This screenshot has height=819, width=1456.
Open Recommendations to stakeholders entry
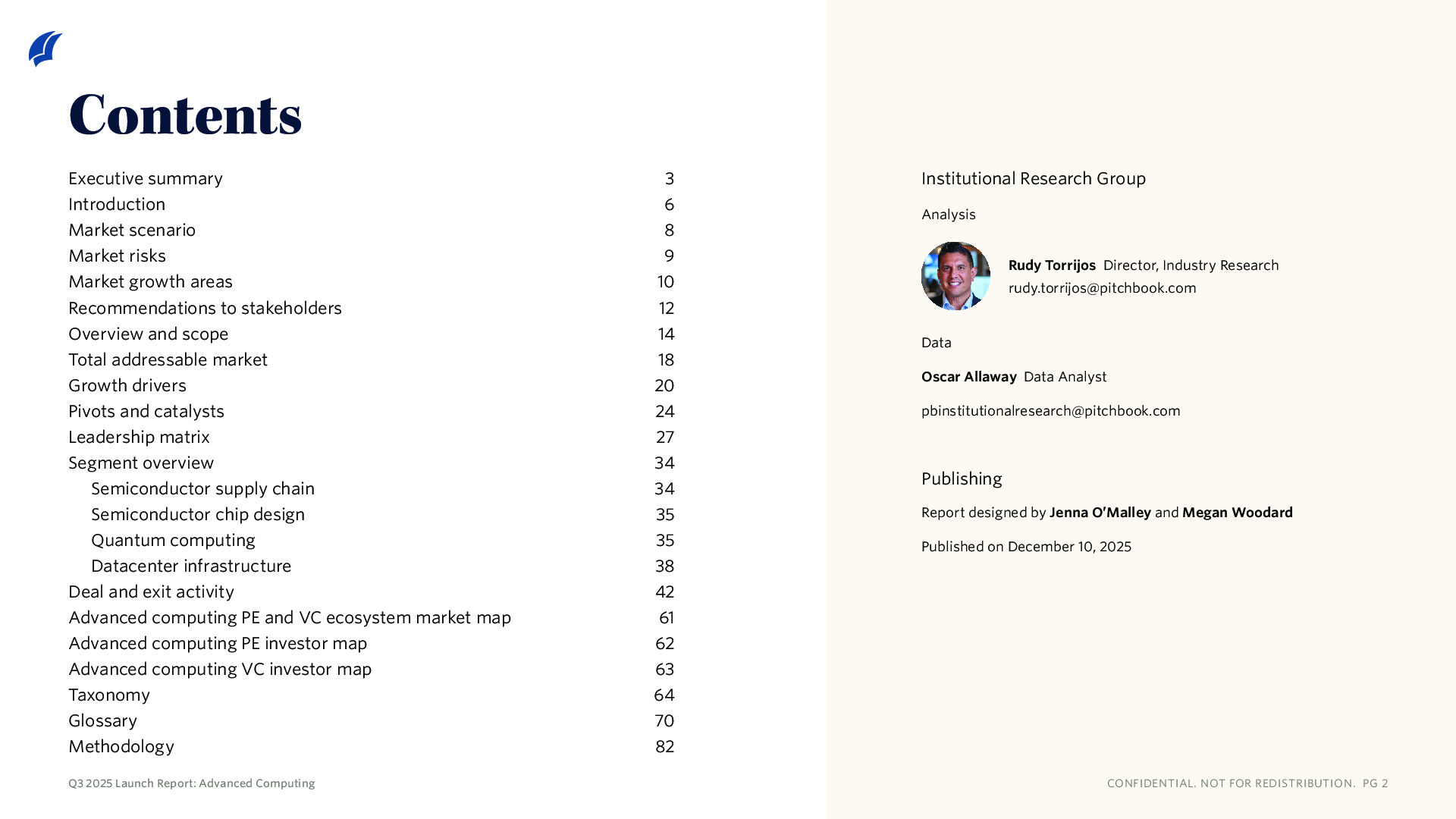pos(205,308)
